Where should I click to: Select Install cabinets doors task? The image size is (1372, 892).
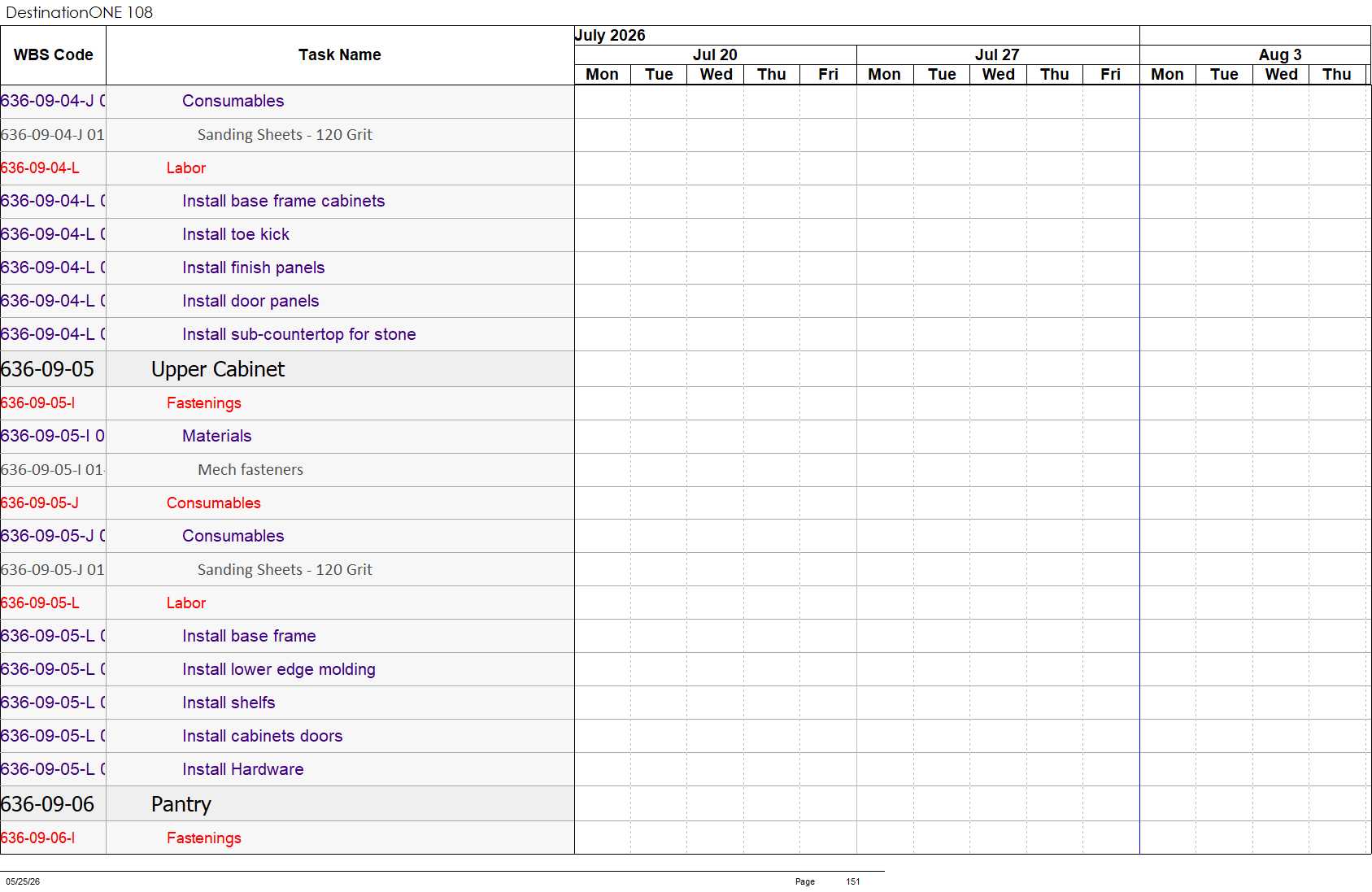[x=263, y=736]
